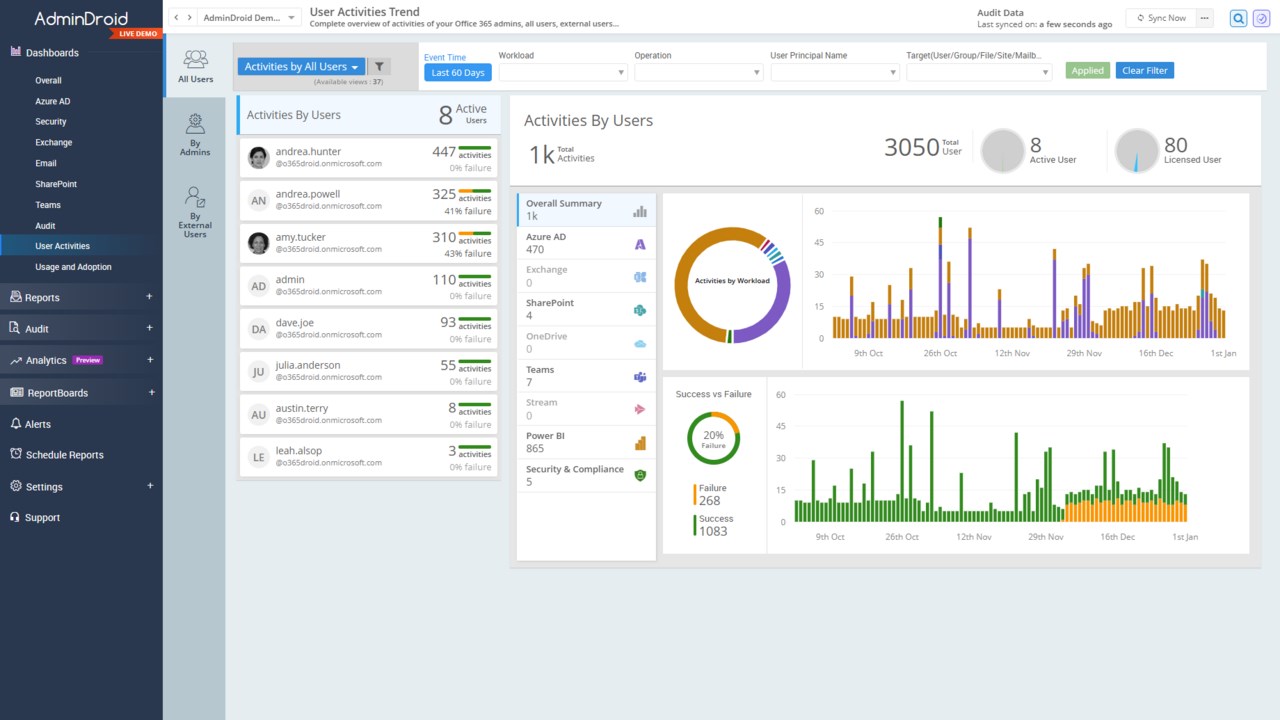Click the Stream workload icon
The width and height of the screenshot is (1280, 720).
pos(640,409)
